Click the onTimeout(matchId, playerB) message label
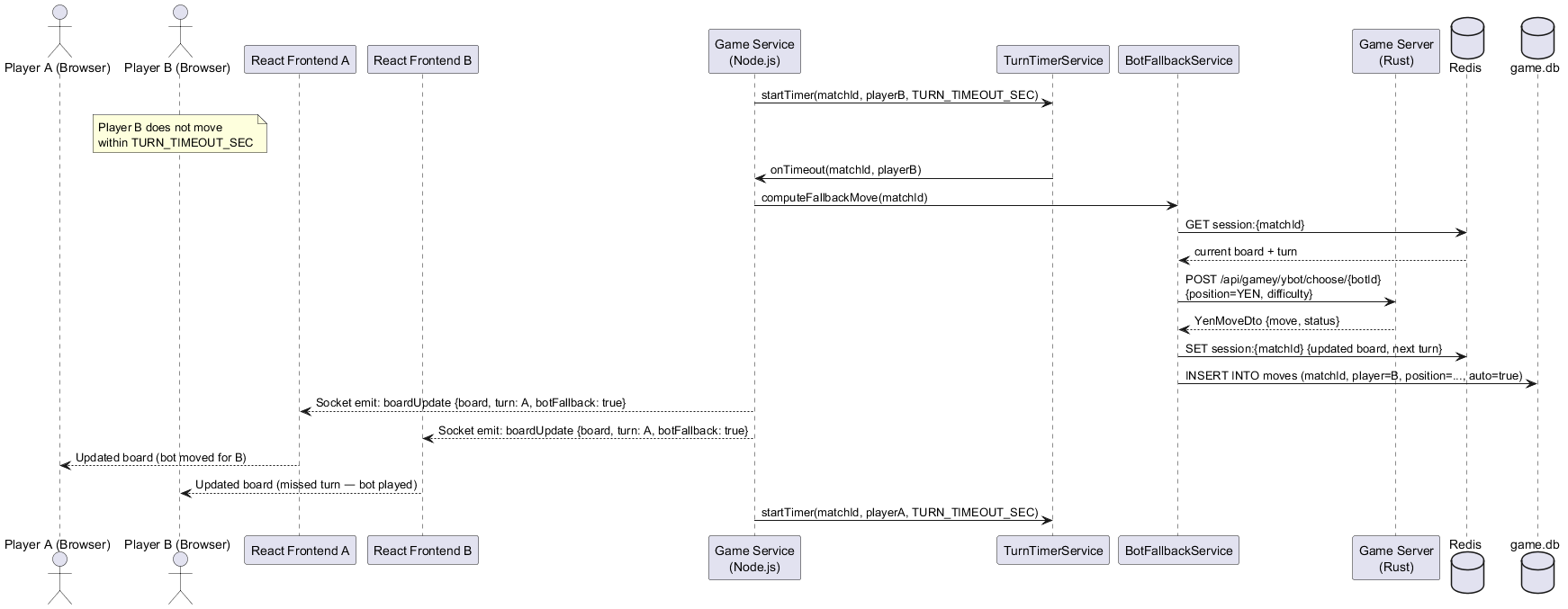The width and height of the screenshot is (1568, 609). 844,170
